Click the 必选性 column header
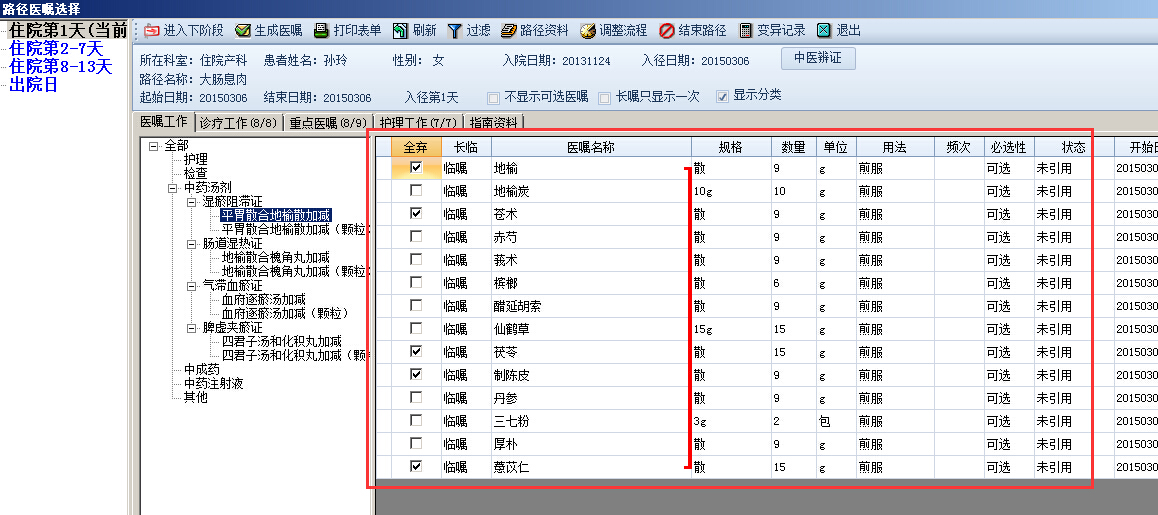Viewport: 1158px width, 515px height. point(1008,147)
